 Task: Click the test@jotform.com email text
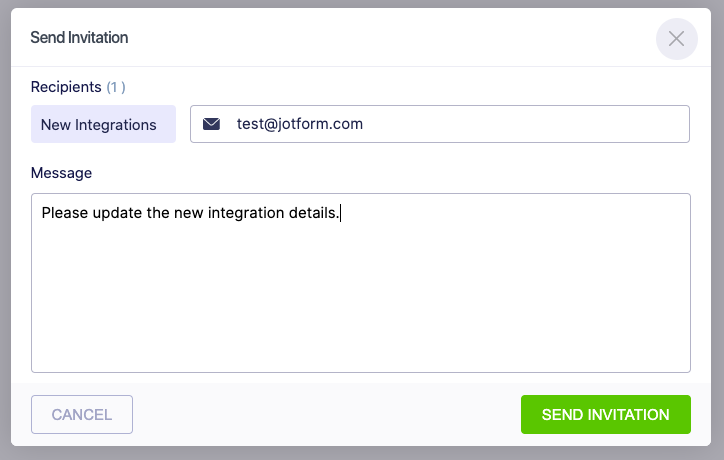pyautogui.click(x=299, y=124)
